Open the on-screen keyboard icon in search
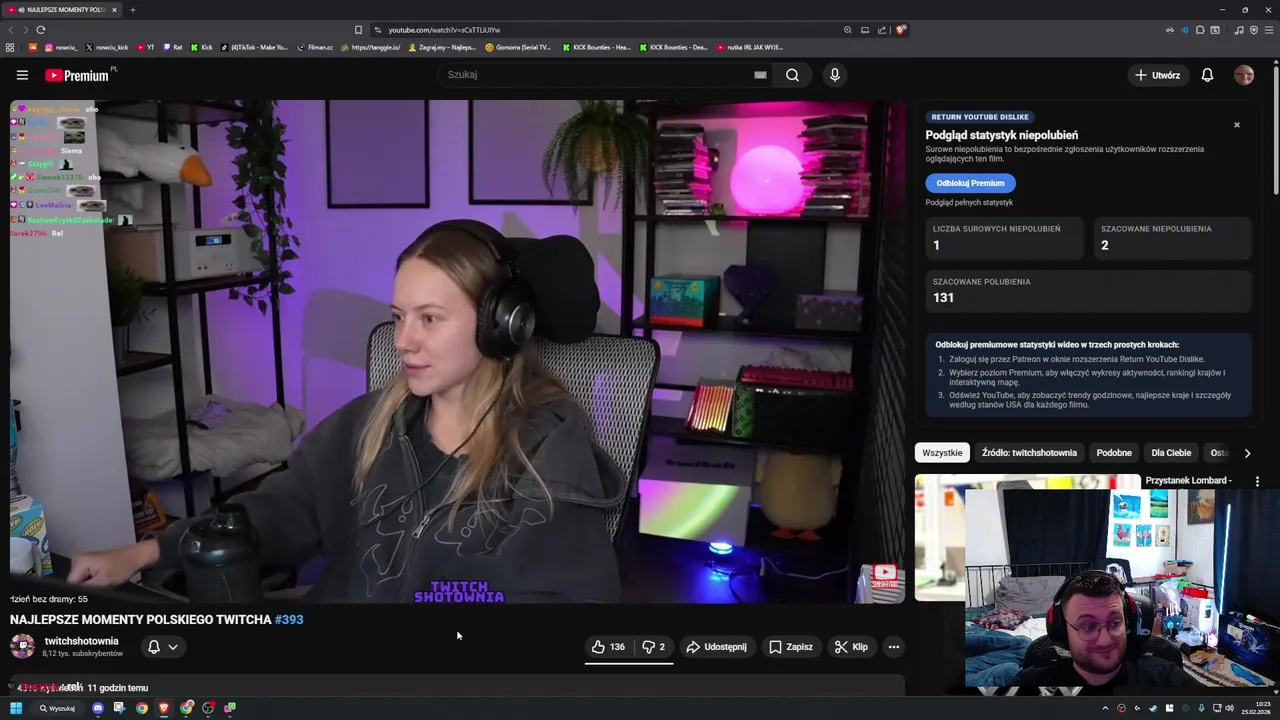Viewport: 1280px width, 720px height. [760, 75]
